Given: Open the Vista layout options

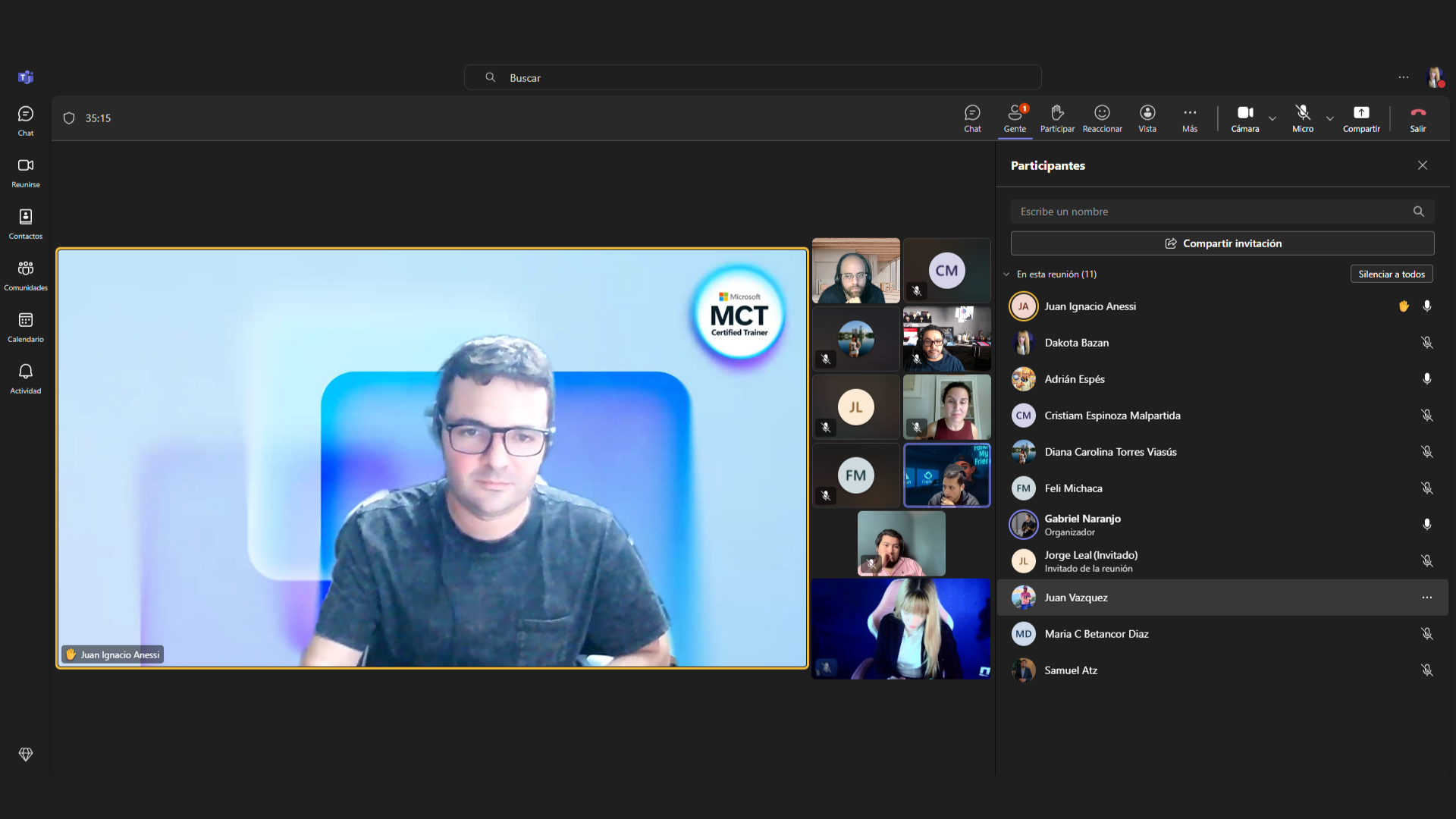Looking at the screenshot, I should [1147, 118].
